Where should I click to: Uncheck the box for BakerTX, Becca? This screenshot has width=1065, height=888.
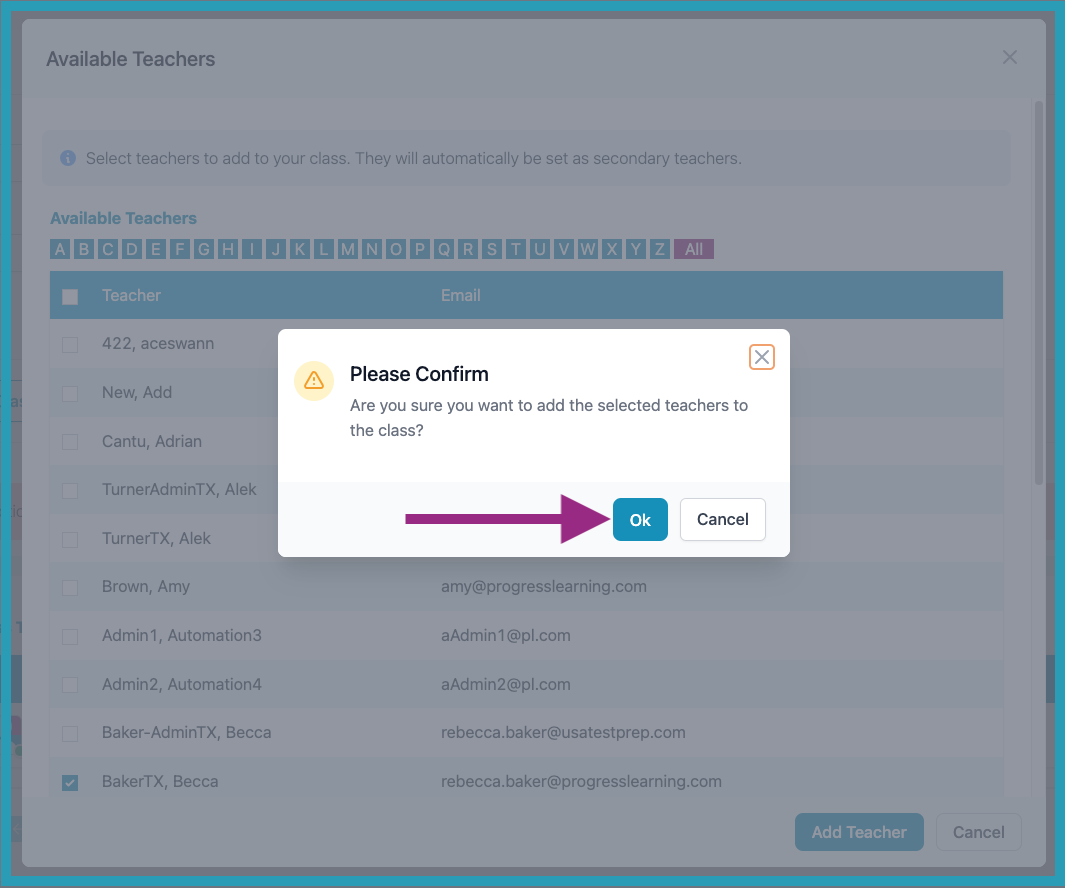coord(70,783)
